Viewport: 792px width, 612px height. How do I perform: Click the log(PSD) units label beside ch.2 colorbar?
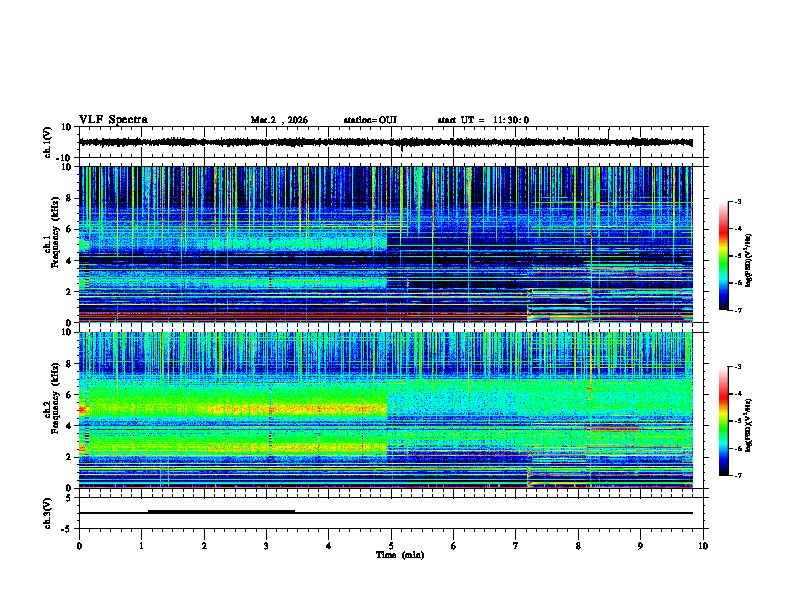point(749,425)
